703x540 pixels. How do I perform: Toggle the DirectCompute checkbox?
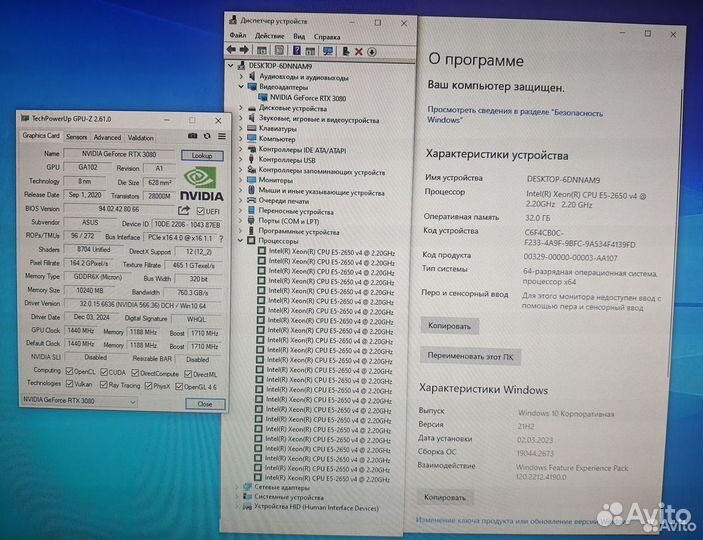click(135, 373)
